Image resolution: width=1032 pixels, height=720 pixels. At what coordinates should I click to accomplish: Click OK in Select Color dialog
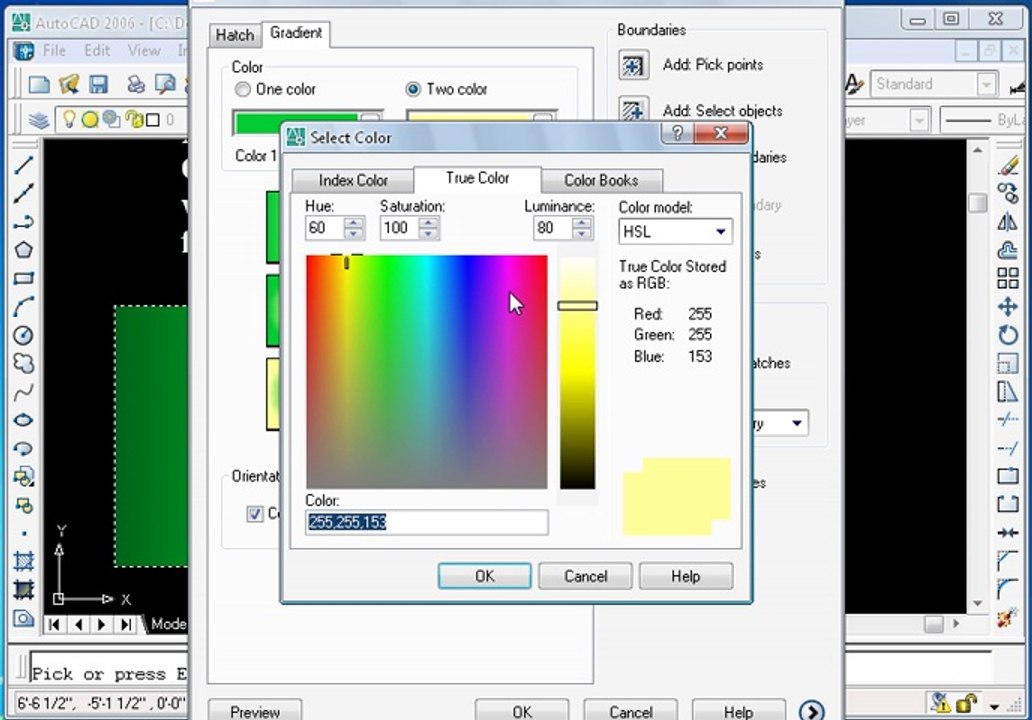tap(484, 576)
